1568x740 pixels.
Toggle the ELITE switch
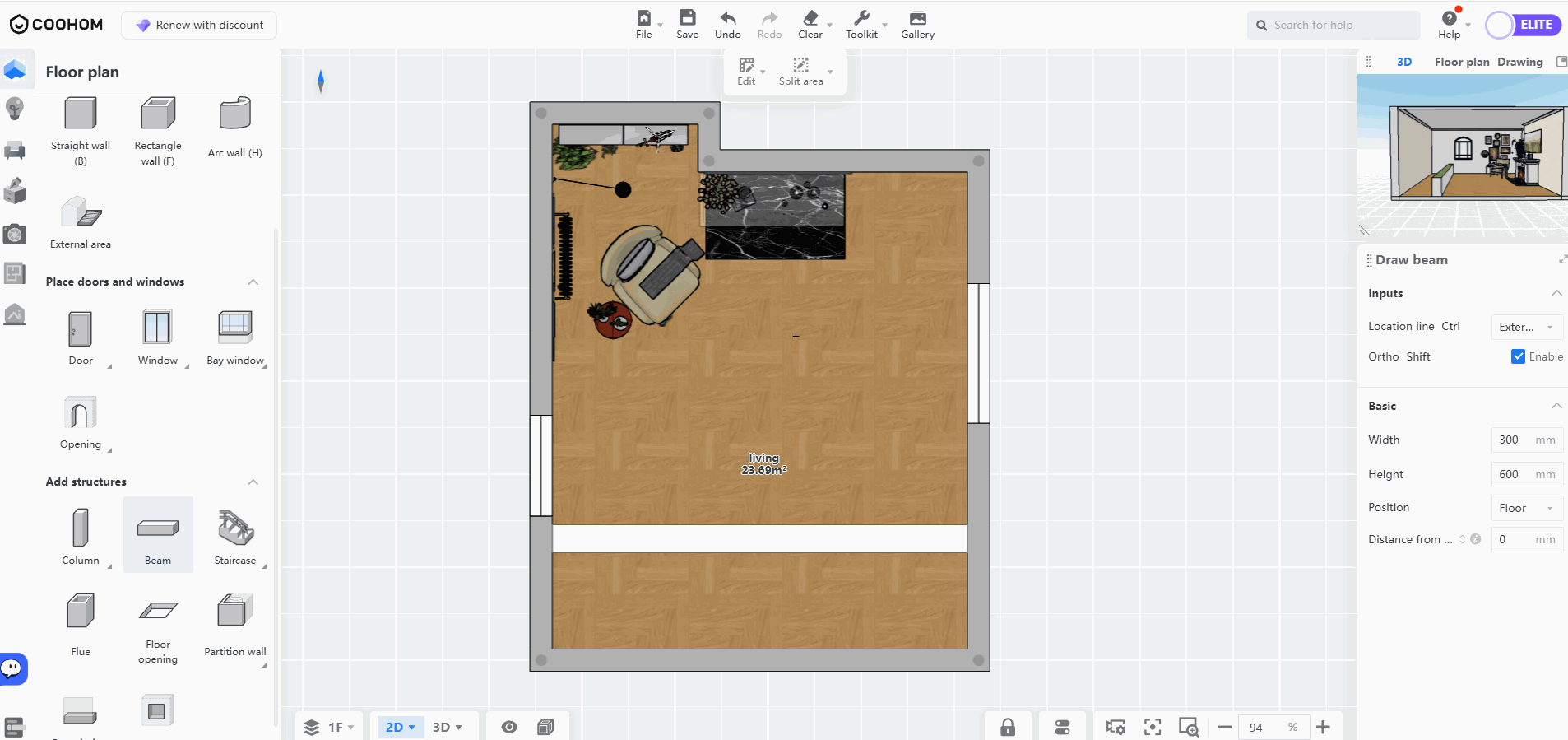coord(1523,26)
